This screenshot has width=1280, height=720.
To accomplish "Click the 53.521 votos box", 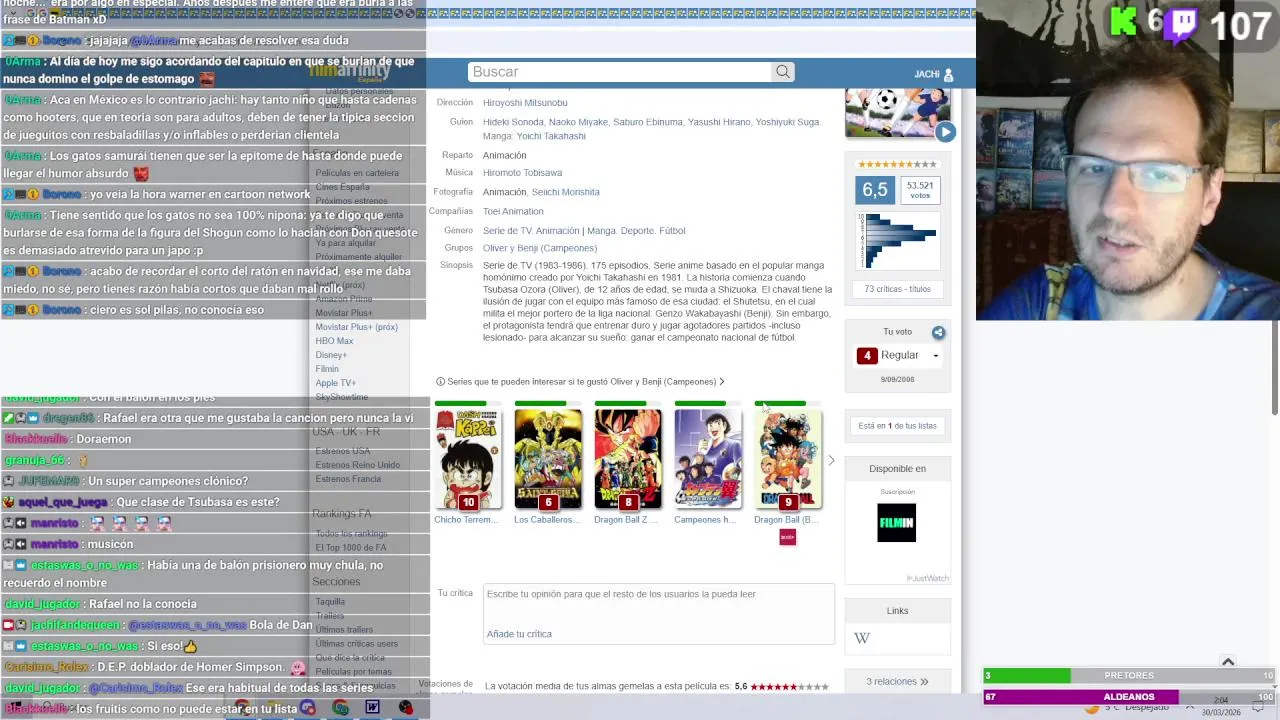I will click(919, 190).
